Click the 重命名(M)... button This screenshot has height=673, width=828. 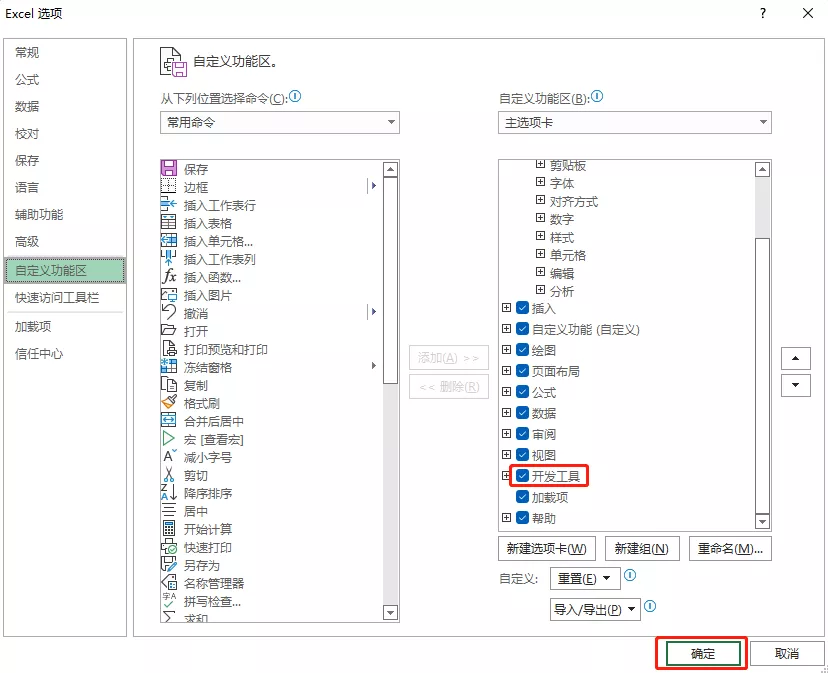pos(730,549)
